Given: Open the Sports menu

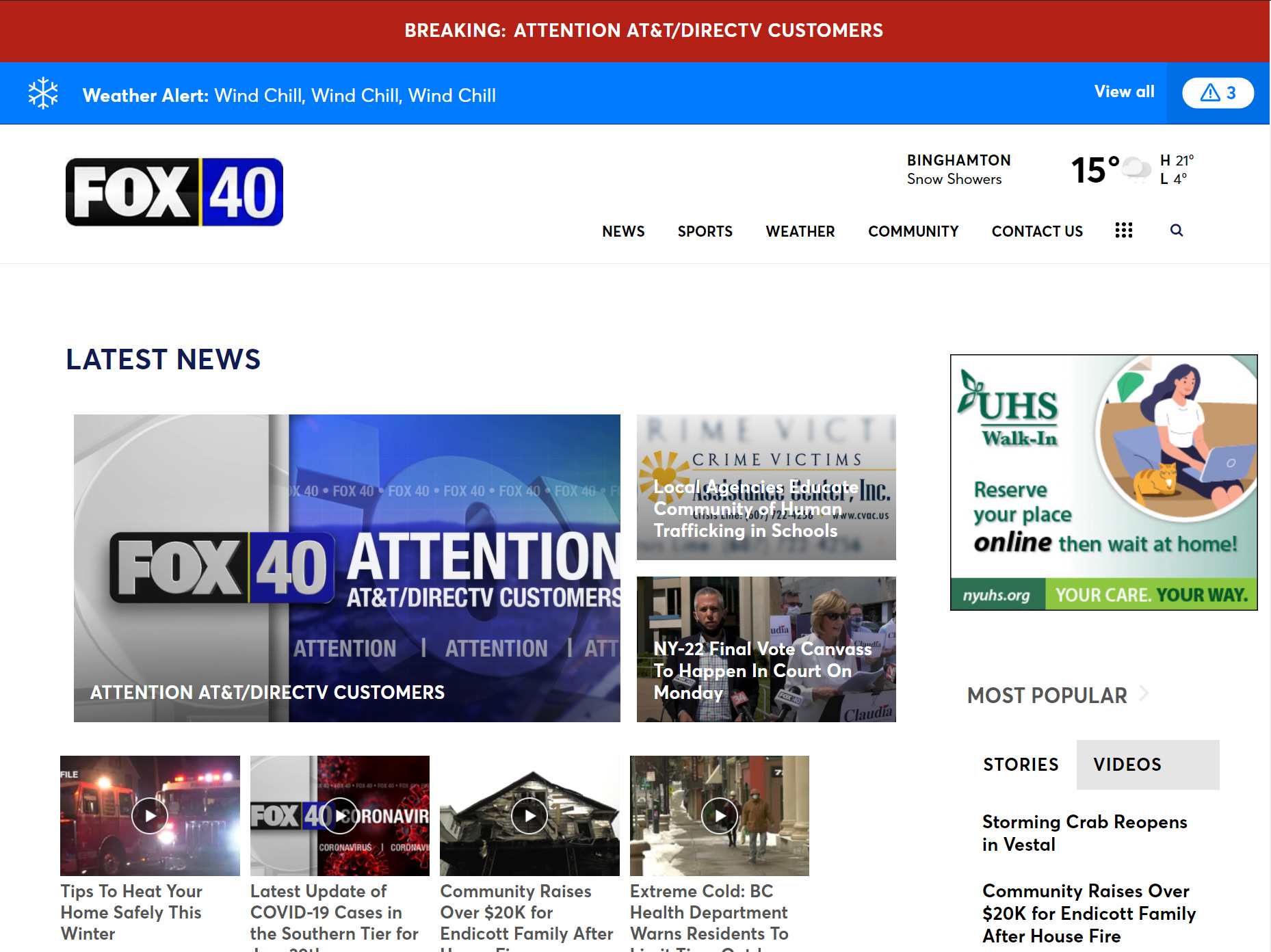Looking at the screenshot, I should tap(705, 231).
